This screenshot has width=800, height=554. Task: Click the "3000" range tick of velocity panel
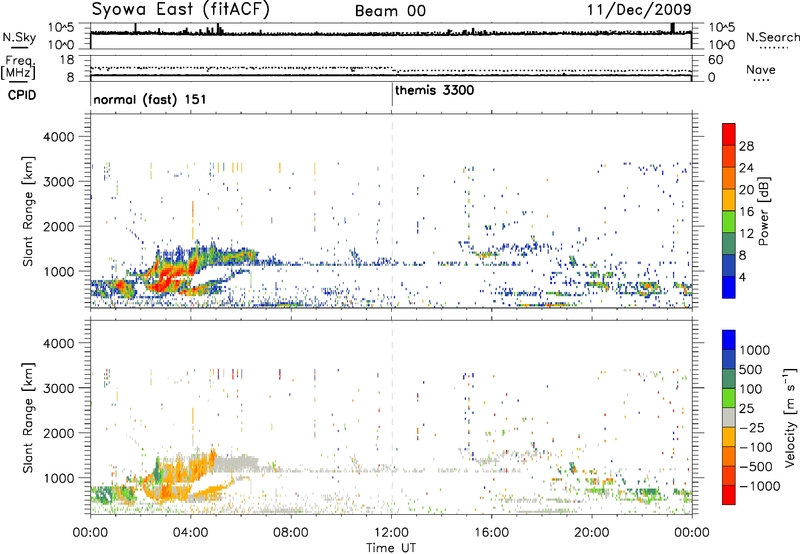[x=59, y=388]
